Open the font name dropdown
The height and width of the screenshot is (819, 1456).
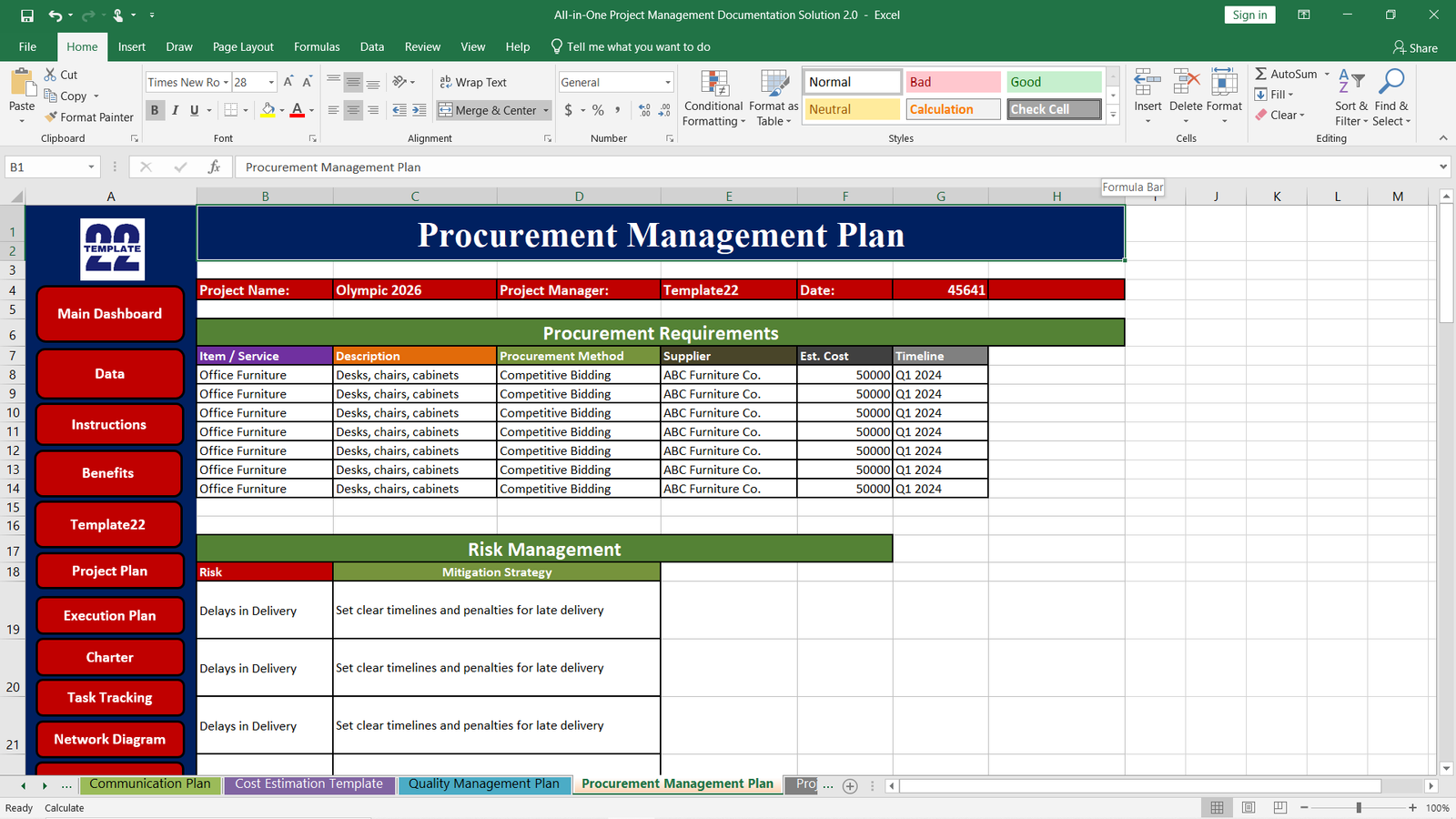pyautogui.click(x=226, y=82)
